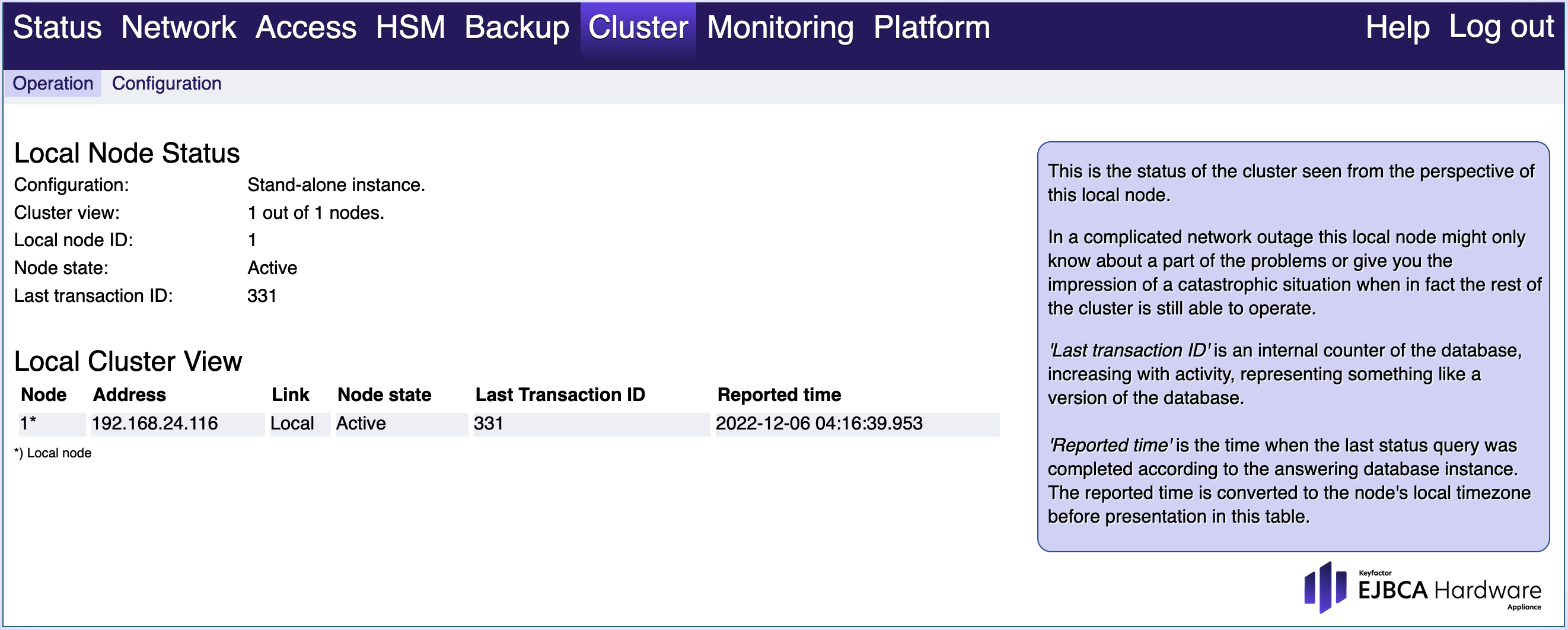Open the Status menu
This screenshot has height=630, width=1568.
(57, 27)
